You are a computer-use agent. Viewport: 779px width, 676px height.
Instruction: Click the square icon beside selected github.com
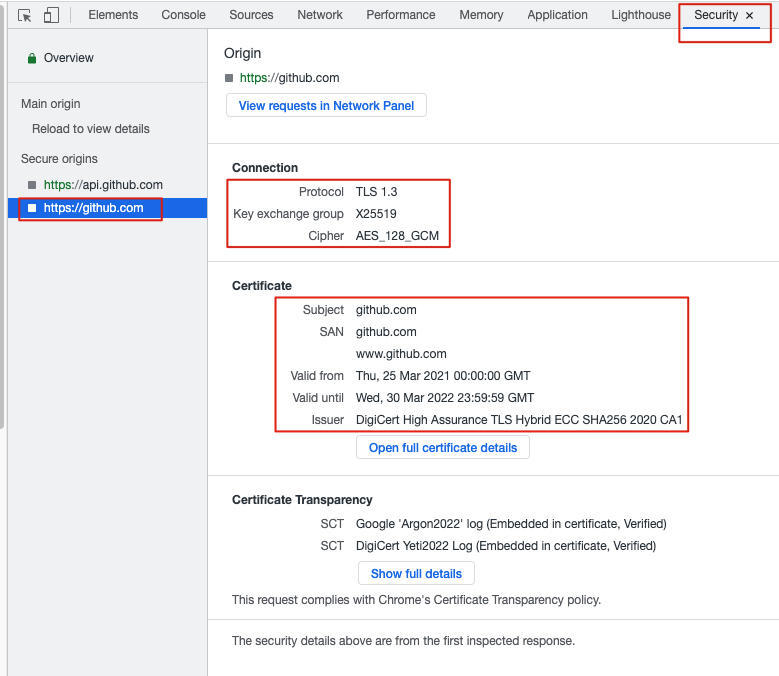32,208
